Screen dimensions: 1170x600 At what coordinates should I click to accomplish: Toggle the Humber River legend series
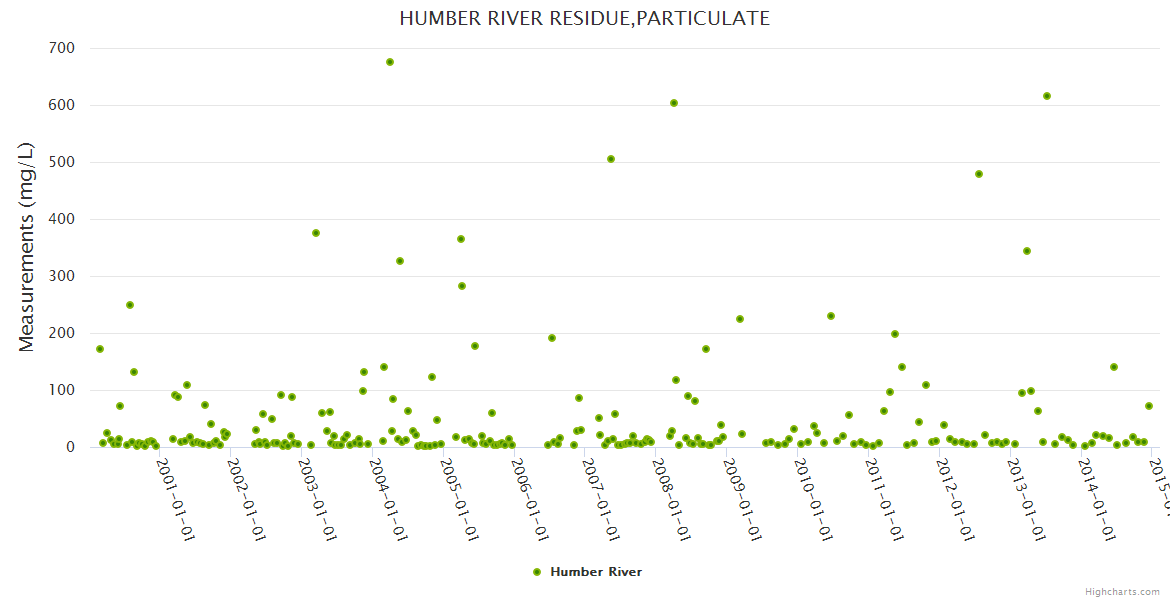[596, 572]
